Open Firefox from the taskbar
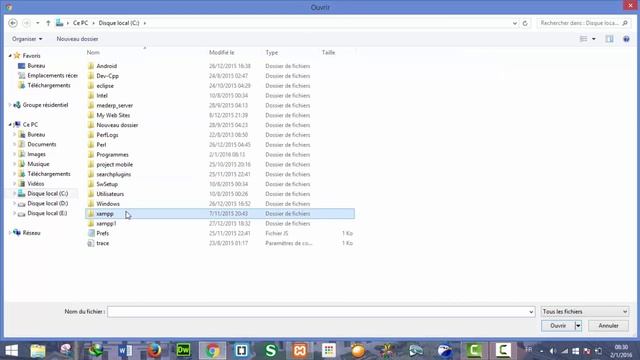The image size is (640, 360). coord(154,350)
